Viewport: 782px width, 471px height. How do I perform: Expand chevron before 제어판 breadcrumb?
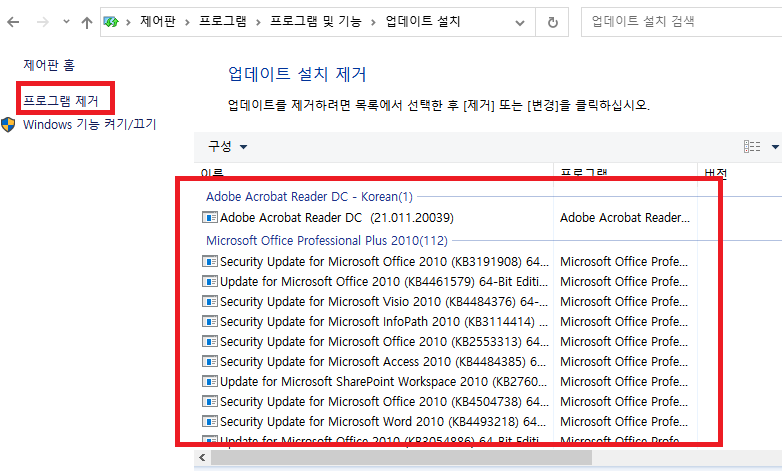pos(128,22)
